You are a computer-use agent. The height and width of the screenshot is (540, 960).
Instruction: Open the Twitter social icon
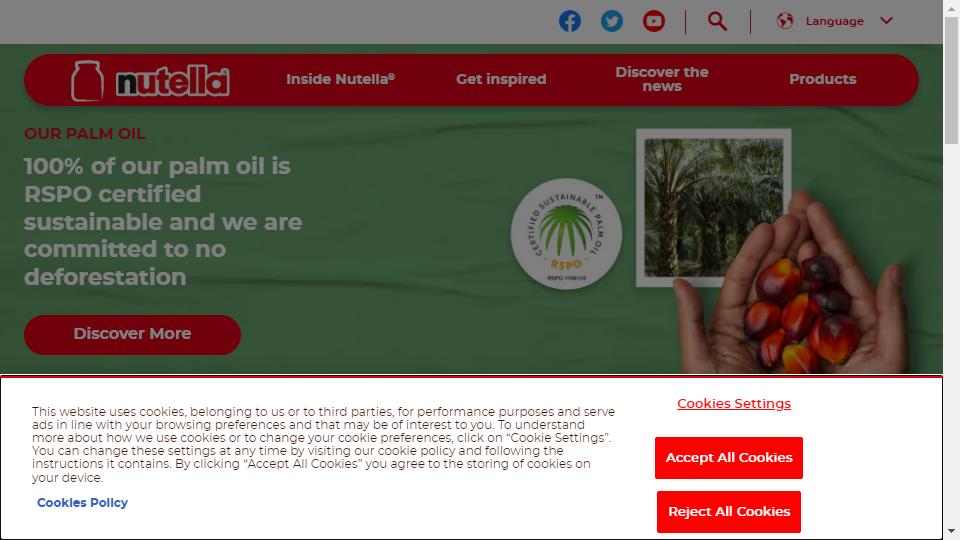coord(612,21)
